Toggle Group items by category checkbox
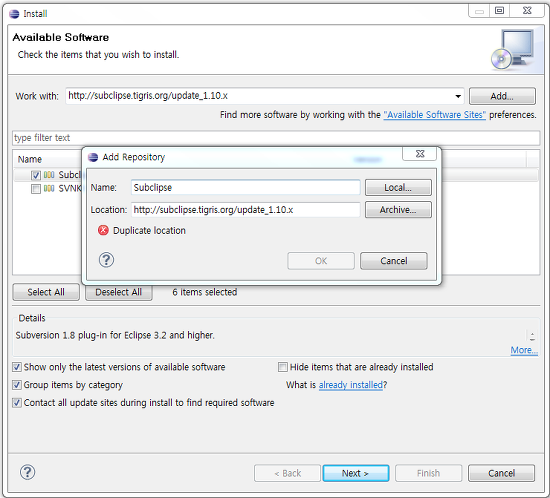Screen dimensions: 550x498 click(x=17, y=385)
